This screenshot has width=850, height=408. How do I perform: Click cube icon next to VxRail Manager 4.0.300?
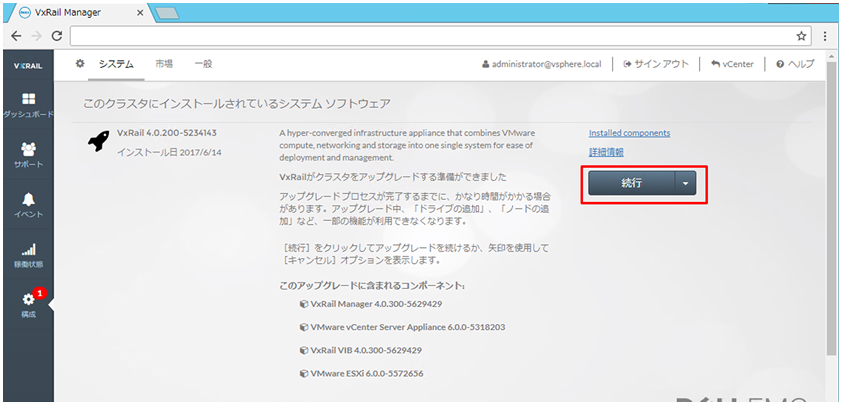click(x=304, y=304)
